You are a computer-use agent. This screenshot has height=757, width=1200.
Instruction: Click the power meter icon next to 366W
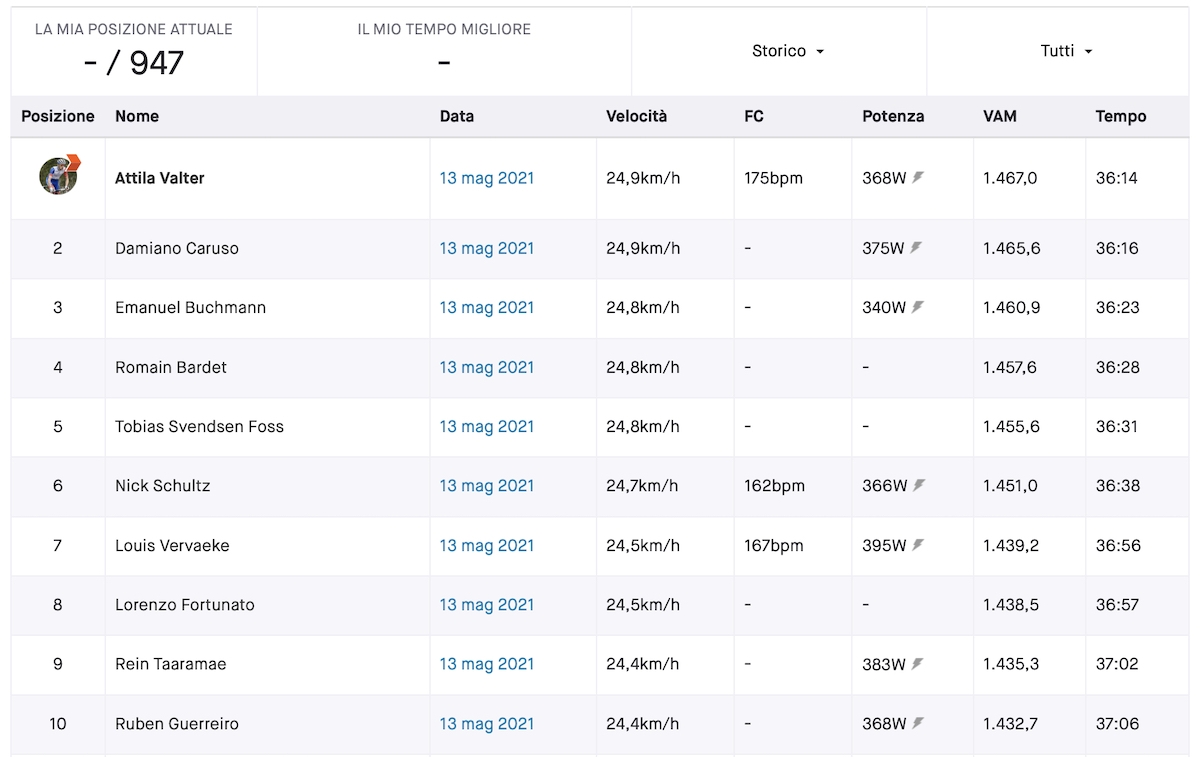pos(918,485)
